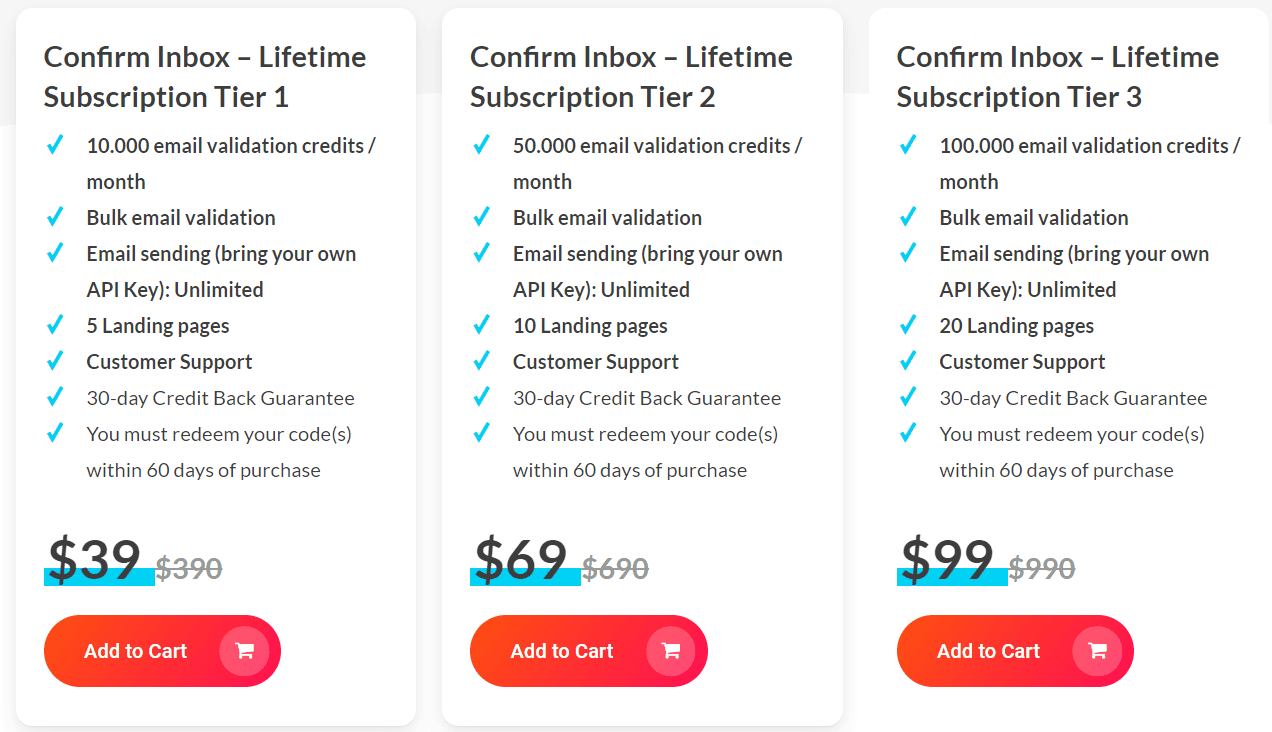Add the Tier 2 plan to cart
Image resolution: width=1272 pixels, height=732 pixels.
[x=562, y=650]
